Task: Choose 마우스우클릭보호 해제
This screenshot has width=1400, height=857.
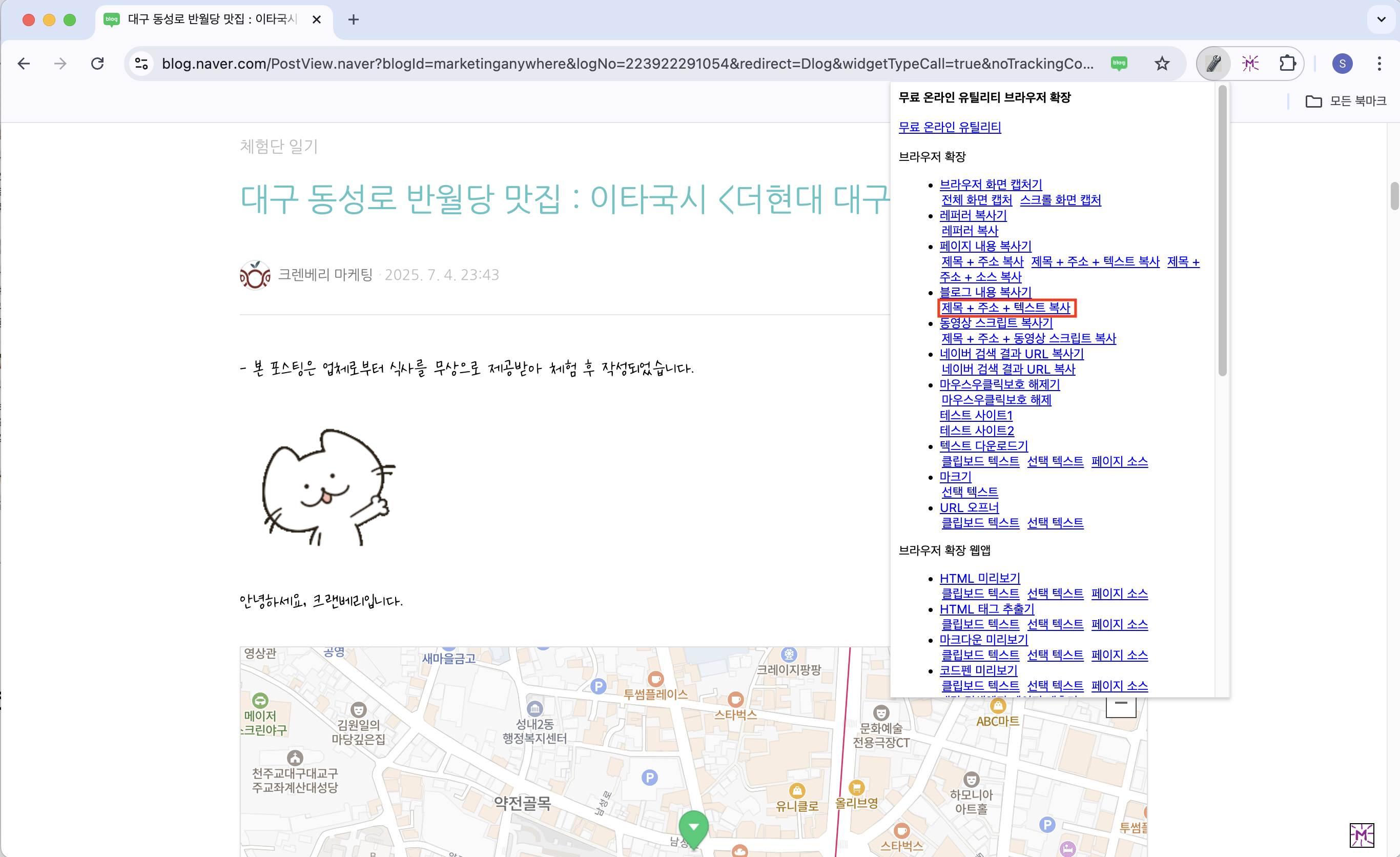Action: coord(996,399)
